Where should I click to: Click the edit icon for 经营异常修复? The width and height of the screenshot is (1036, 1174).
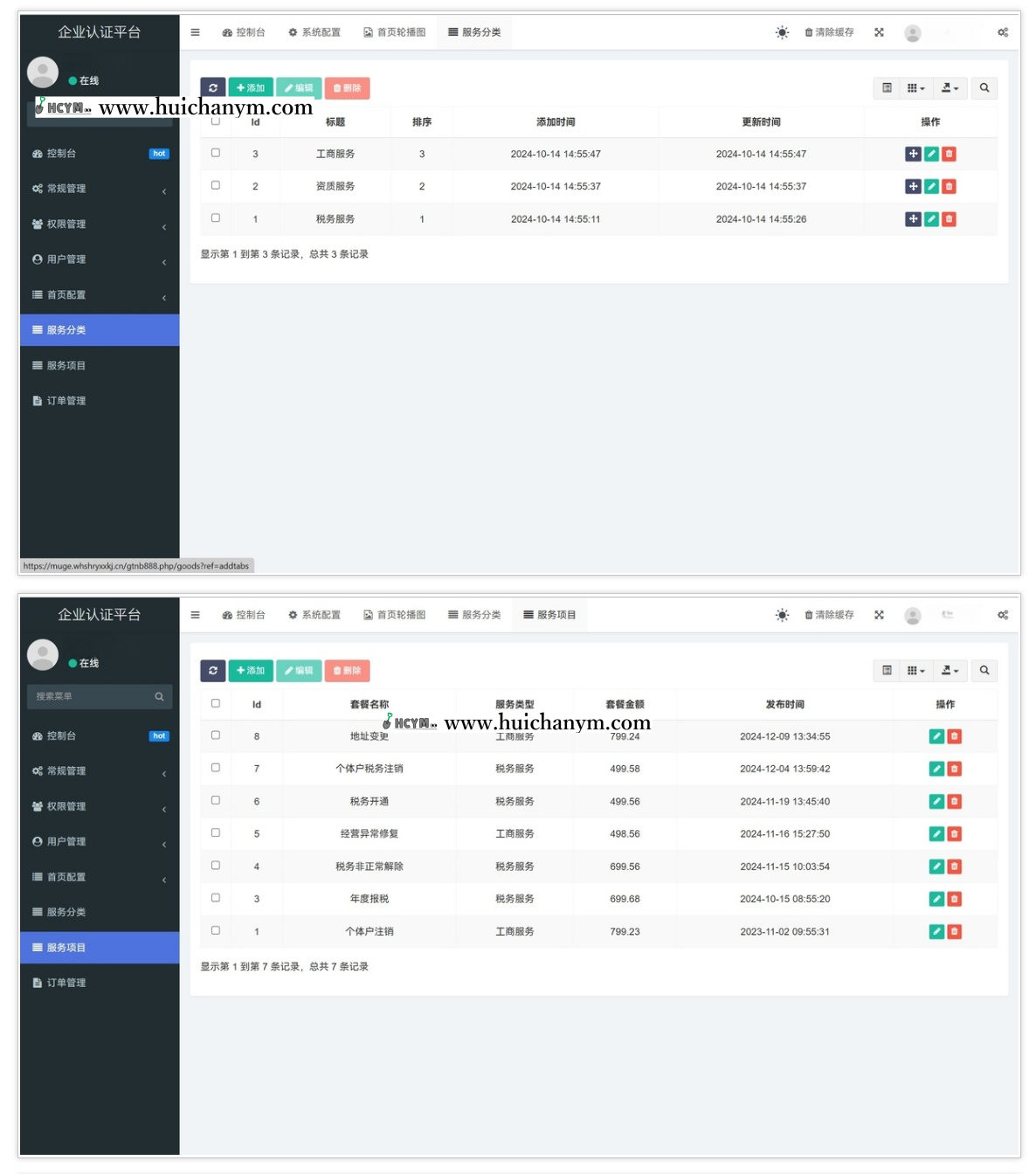click(x=936, y=834)
